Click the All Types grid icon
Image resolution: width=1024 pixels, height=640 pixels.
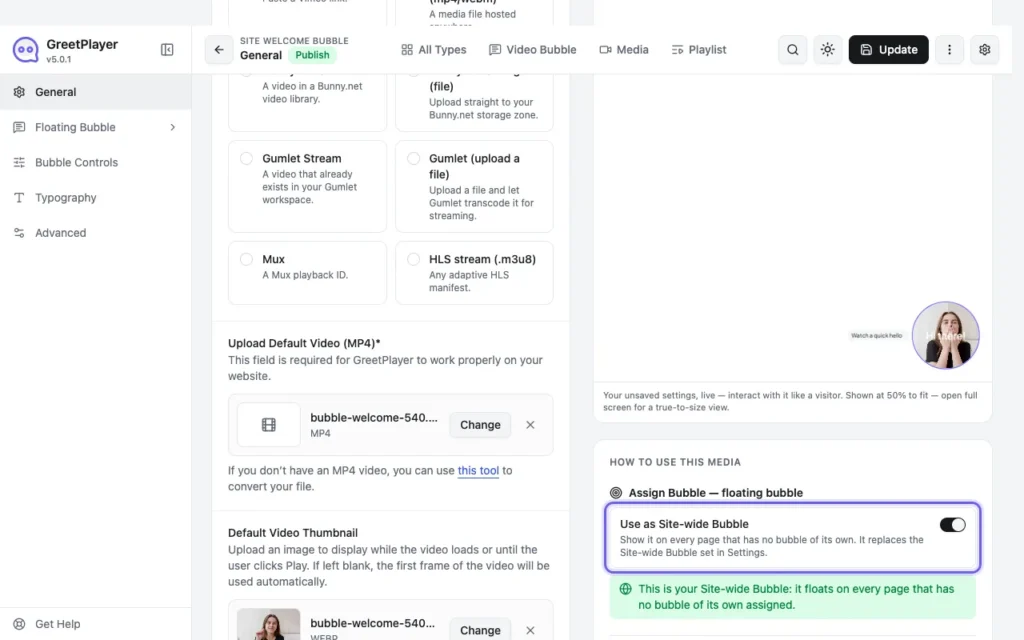point(407,50)
